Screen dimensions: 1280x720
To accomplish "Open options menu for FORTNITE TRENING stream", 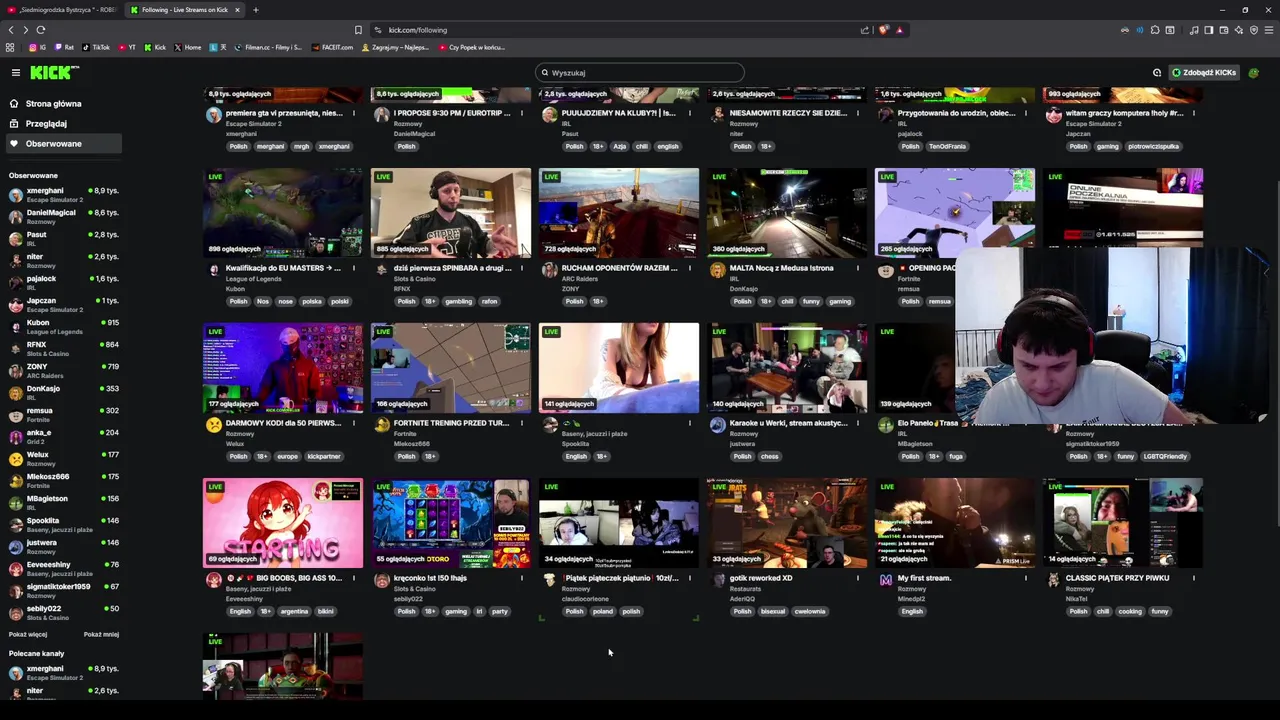I will [521, 423].
